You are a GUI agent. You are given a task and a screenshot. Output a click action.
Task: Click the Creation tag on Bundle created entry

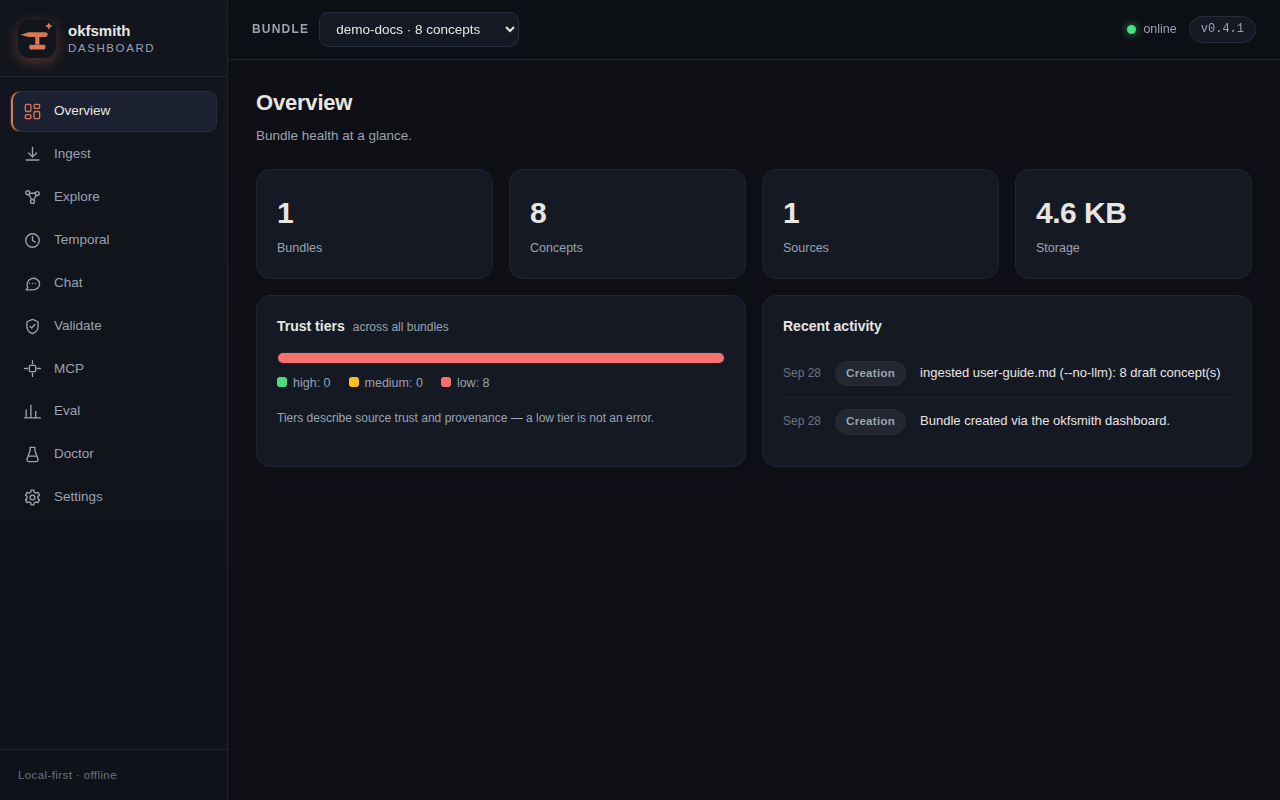click(x=870, y=421)
